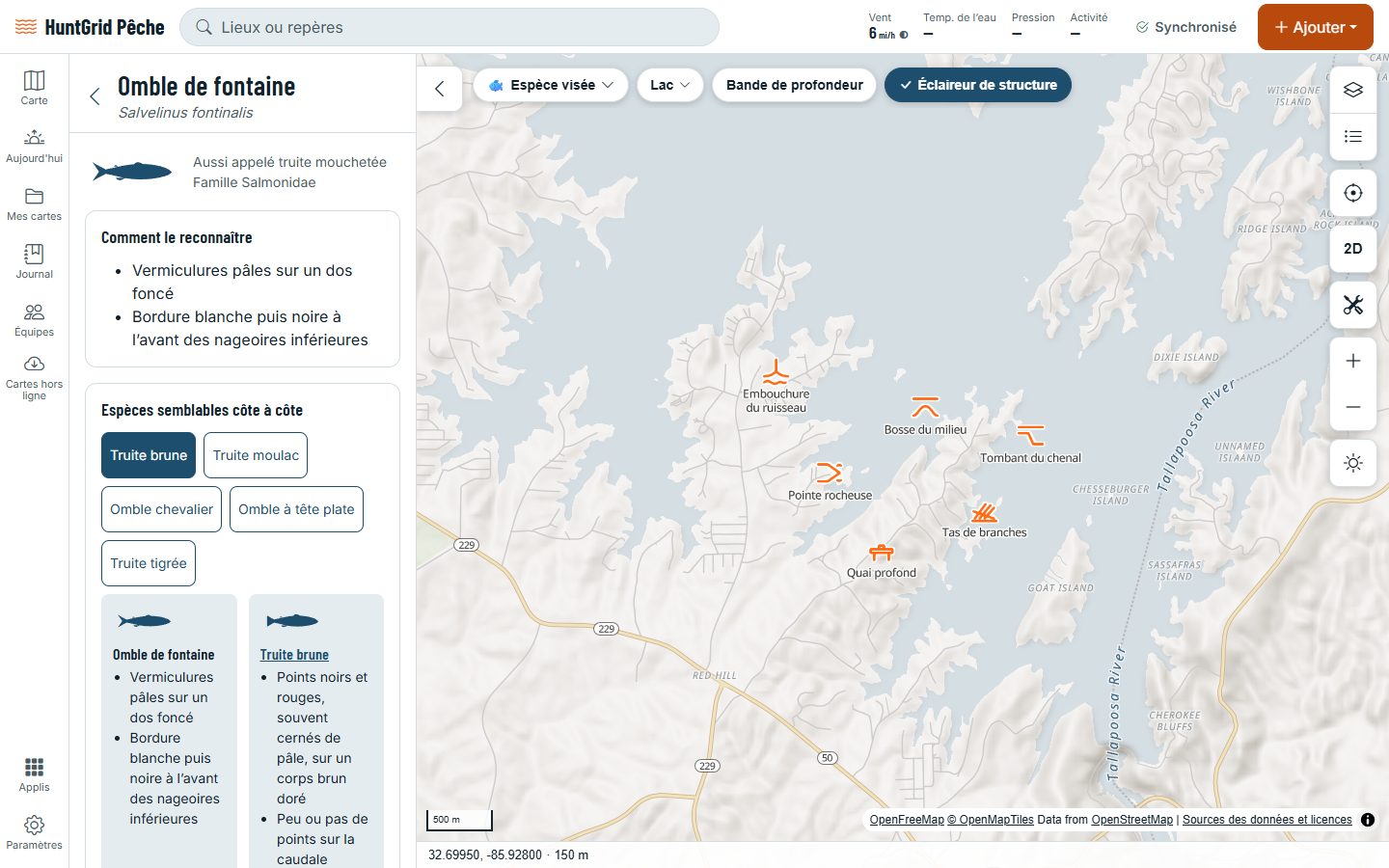Image resolution: width=1389 pixels, height=868 pixels.
Task: Open Paramètres settings gear
Action: [x=34, y=832]
